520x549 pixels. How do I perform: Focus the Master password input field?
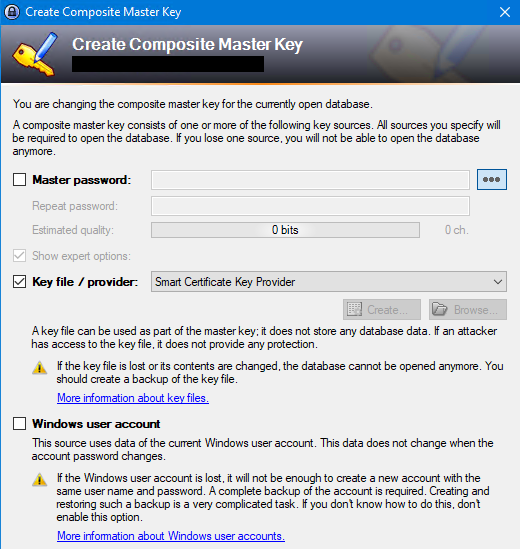pyautogui.click(x=310, y=180)
